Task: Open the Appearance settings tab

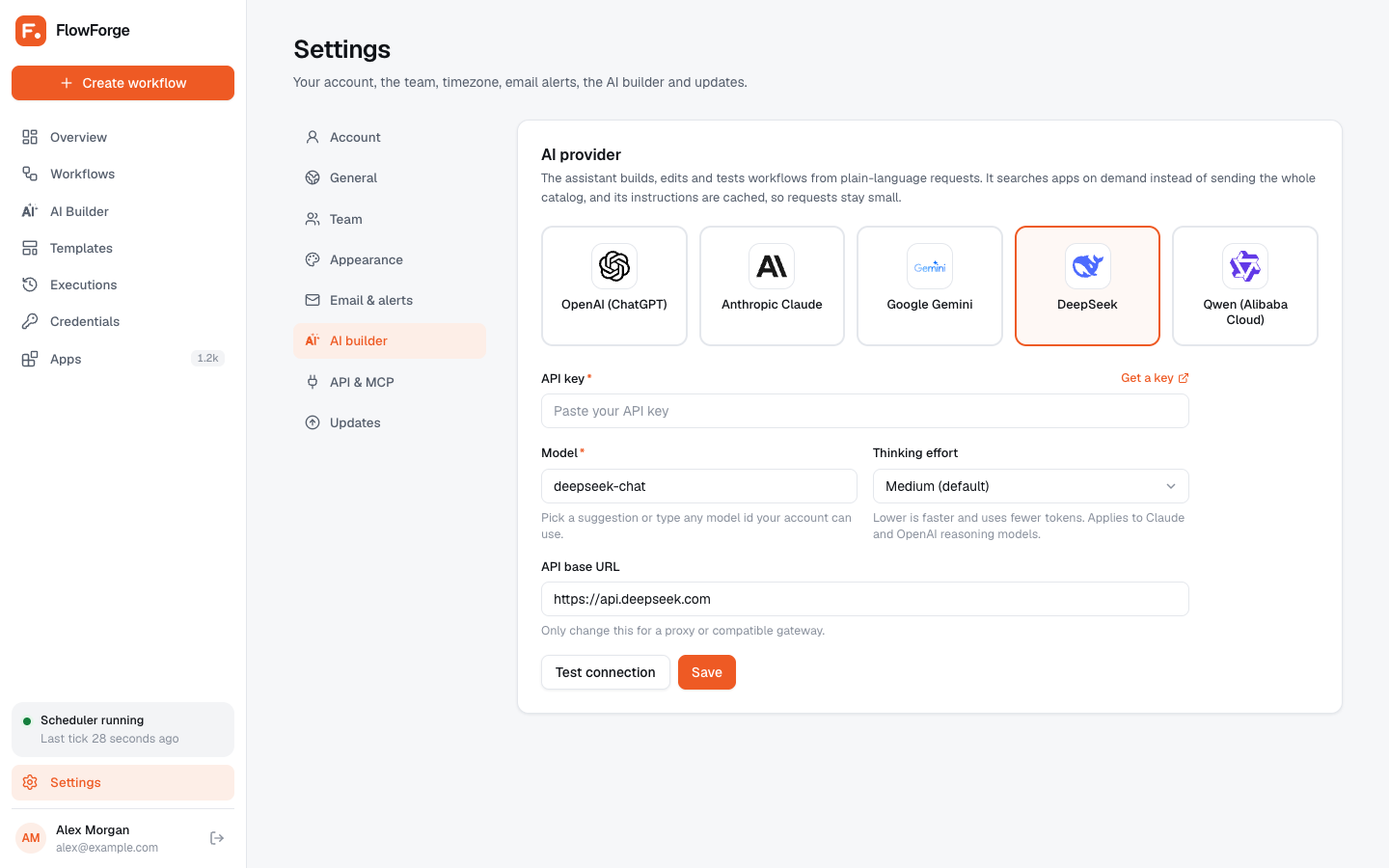Action: click(390, 259)
